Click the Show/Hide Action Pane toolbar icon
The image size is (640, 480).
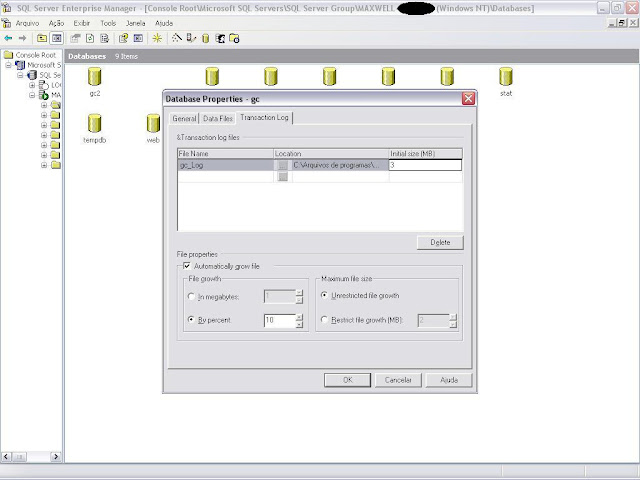[138, 38]
